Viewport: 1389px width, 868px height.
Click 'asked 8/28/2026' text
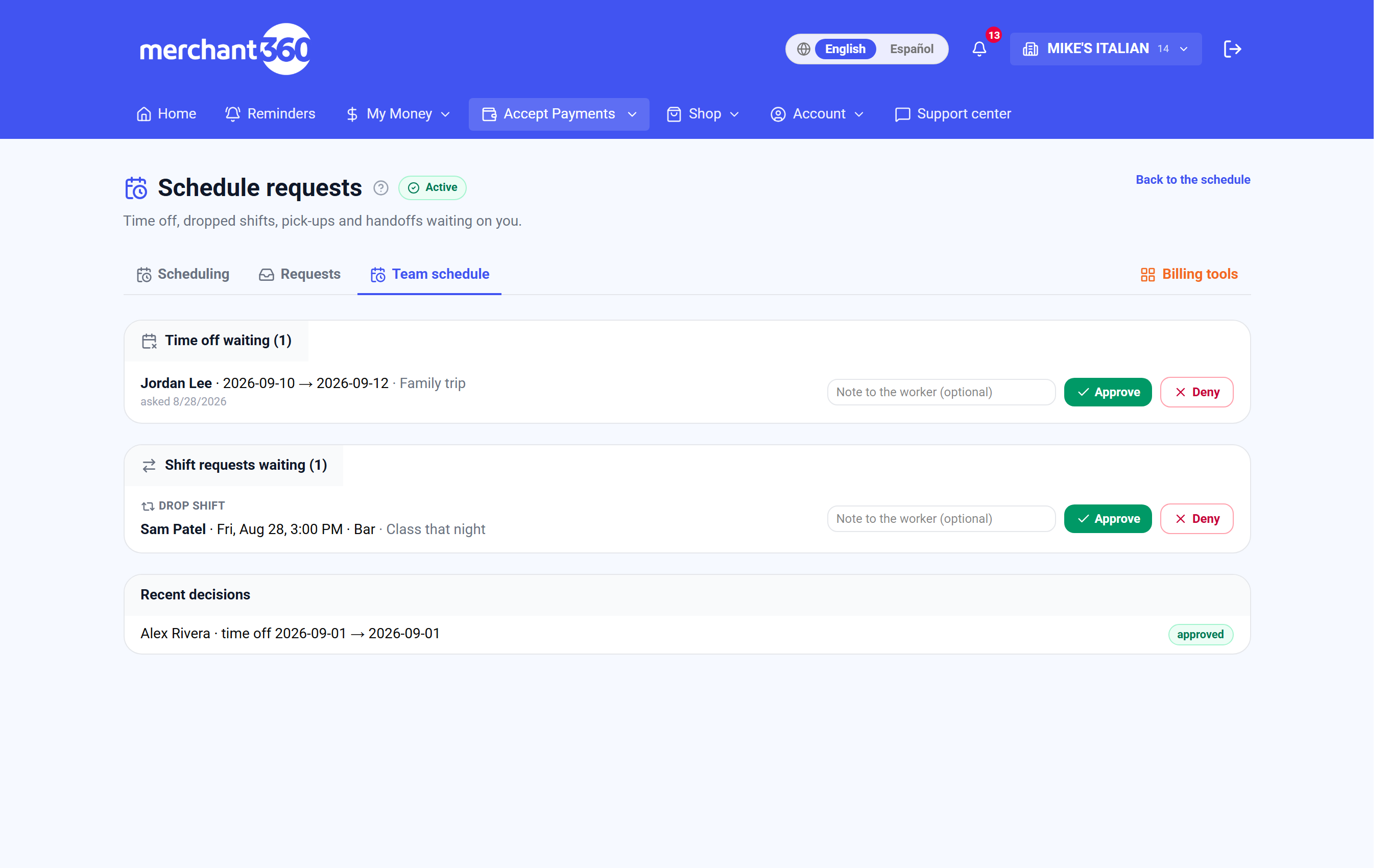(184, 402)
